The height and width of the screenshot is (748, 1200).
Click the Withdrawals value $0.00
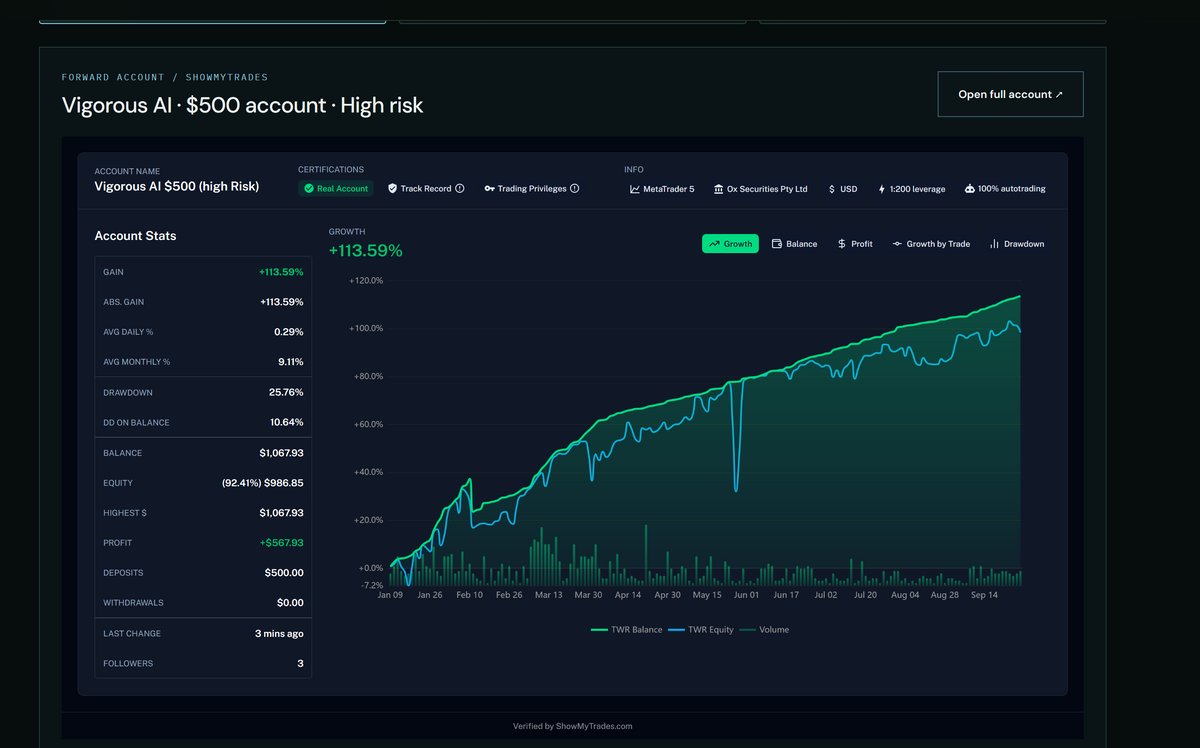[290, 603]
